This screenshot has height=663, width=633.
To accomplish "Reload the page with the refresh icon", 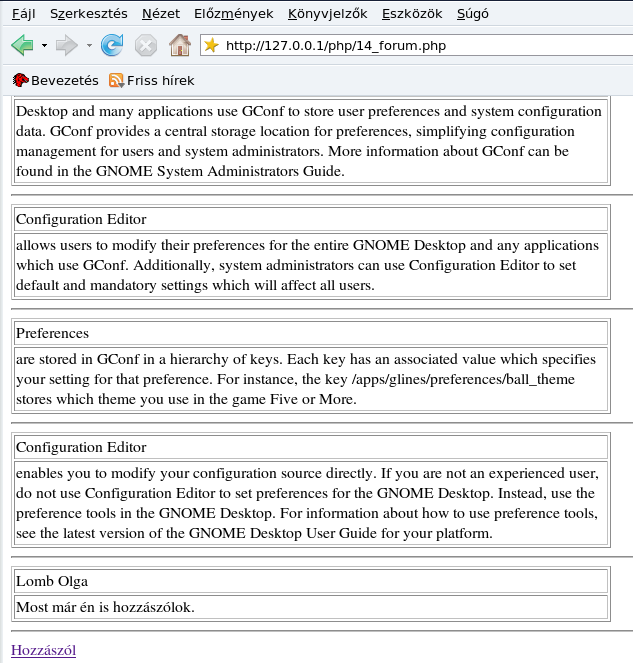I will pos(112,45).
